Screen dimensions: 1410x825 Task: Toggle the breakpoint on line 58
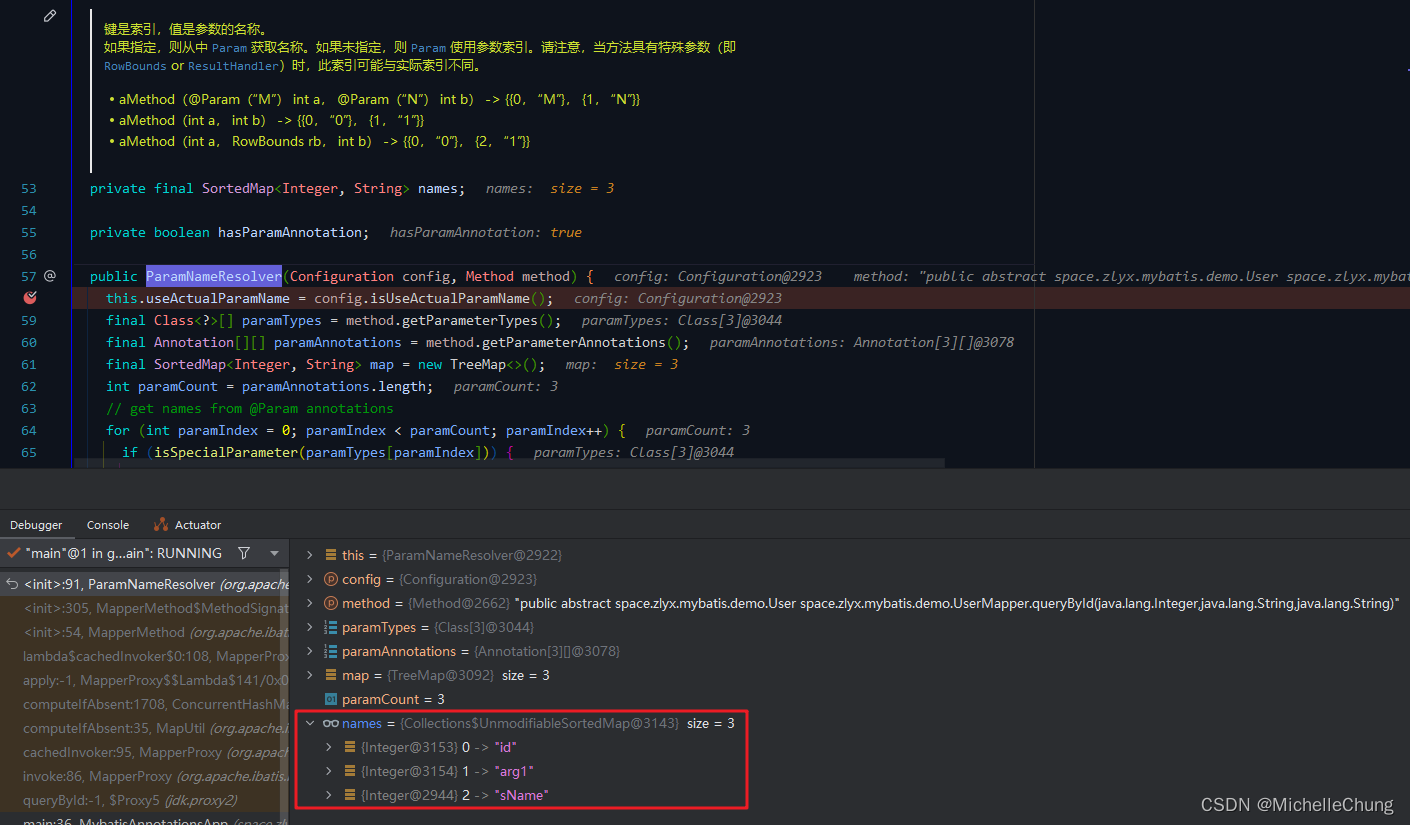pos(29,298)
